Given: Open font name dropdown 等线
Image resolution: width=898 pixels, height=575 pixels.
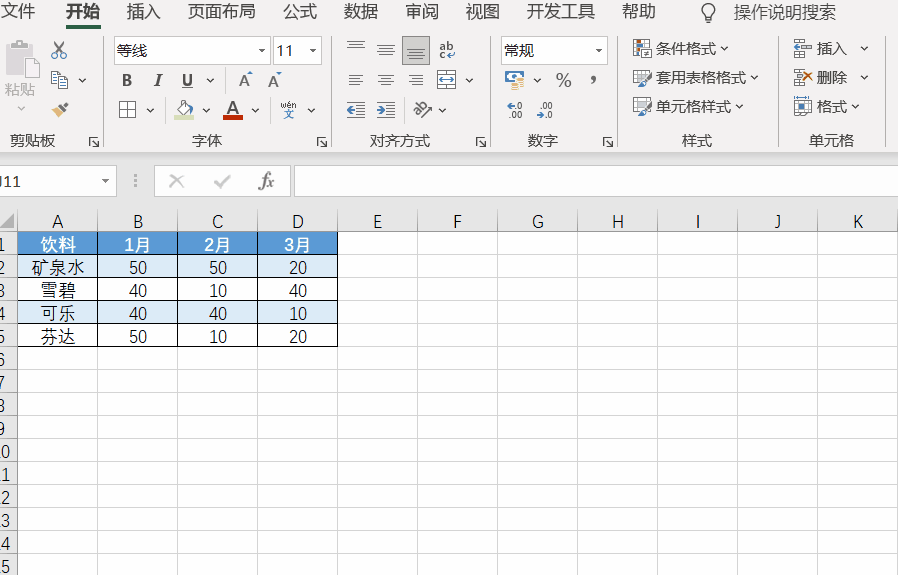Looking at the screenshot, I should pos(262,50).
